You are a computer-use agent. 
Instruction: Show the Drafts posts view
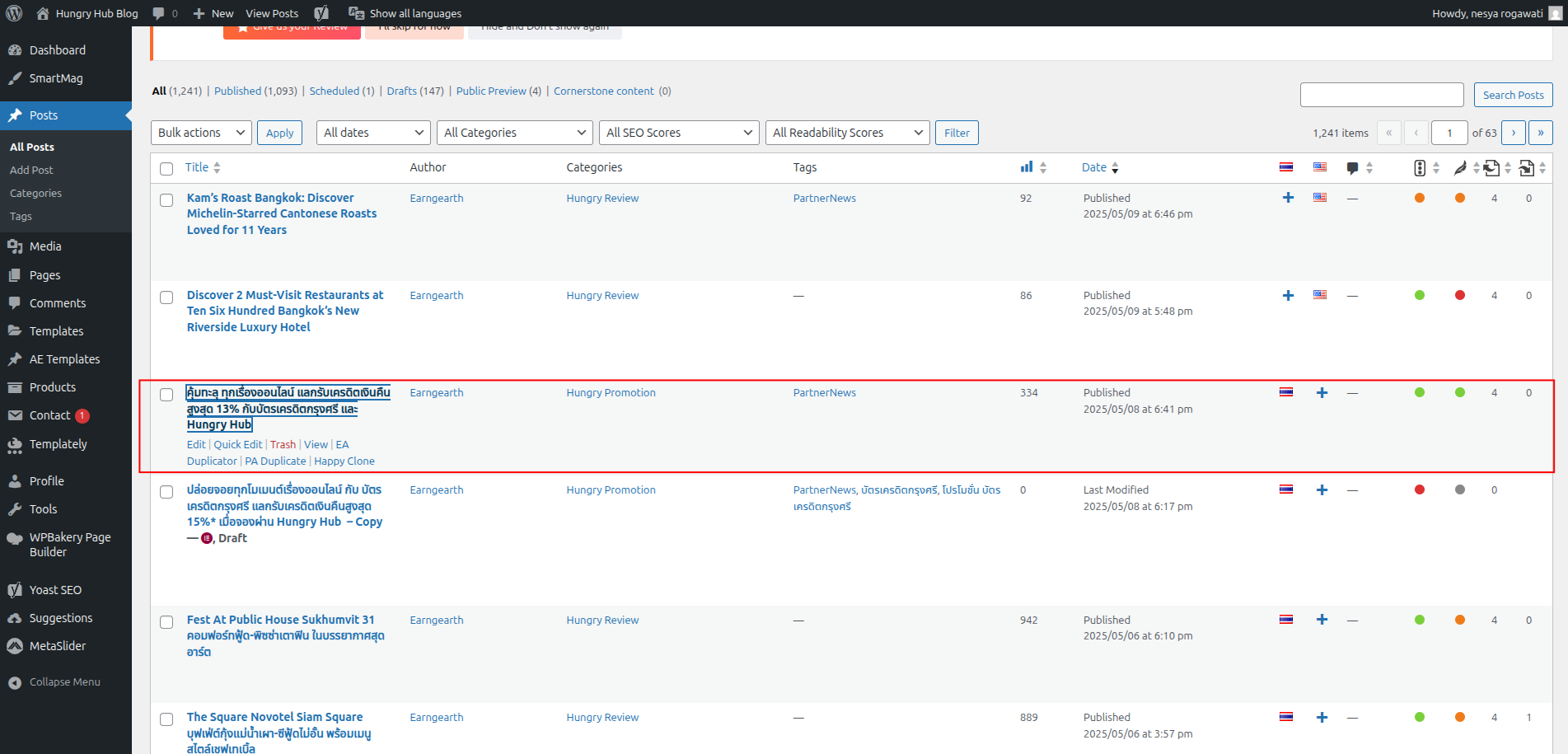point(401,91)
